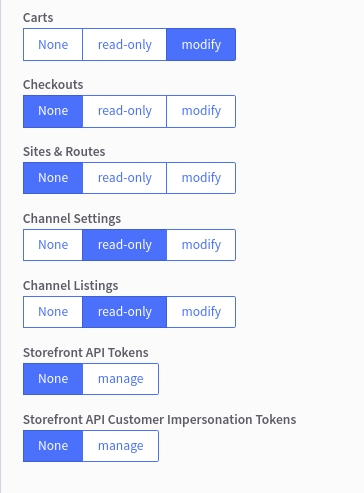Switch Channel Settings to modify
Viewport: 364px width, 493px height.
click(x=201, y=245)
